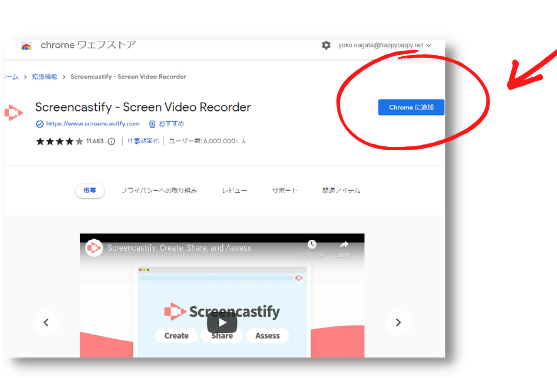Play the Screencastify YouTube video

[222, 323]
